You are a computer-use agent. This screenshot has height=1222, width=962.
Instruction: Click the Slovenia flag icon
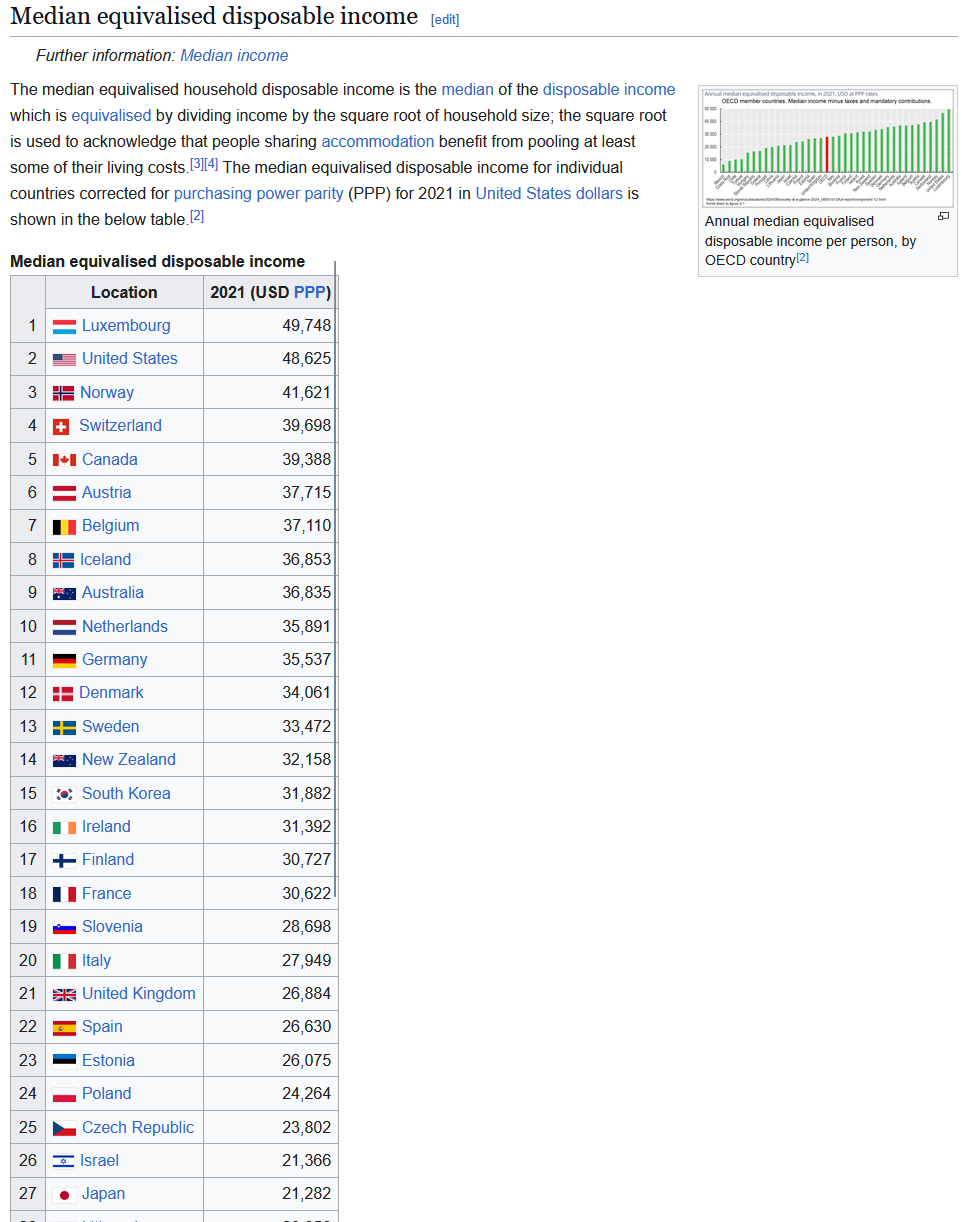64,927
